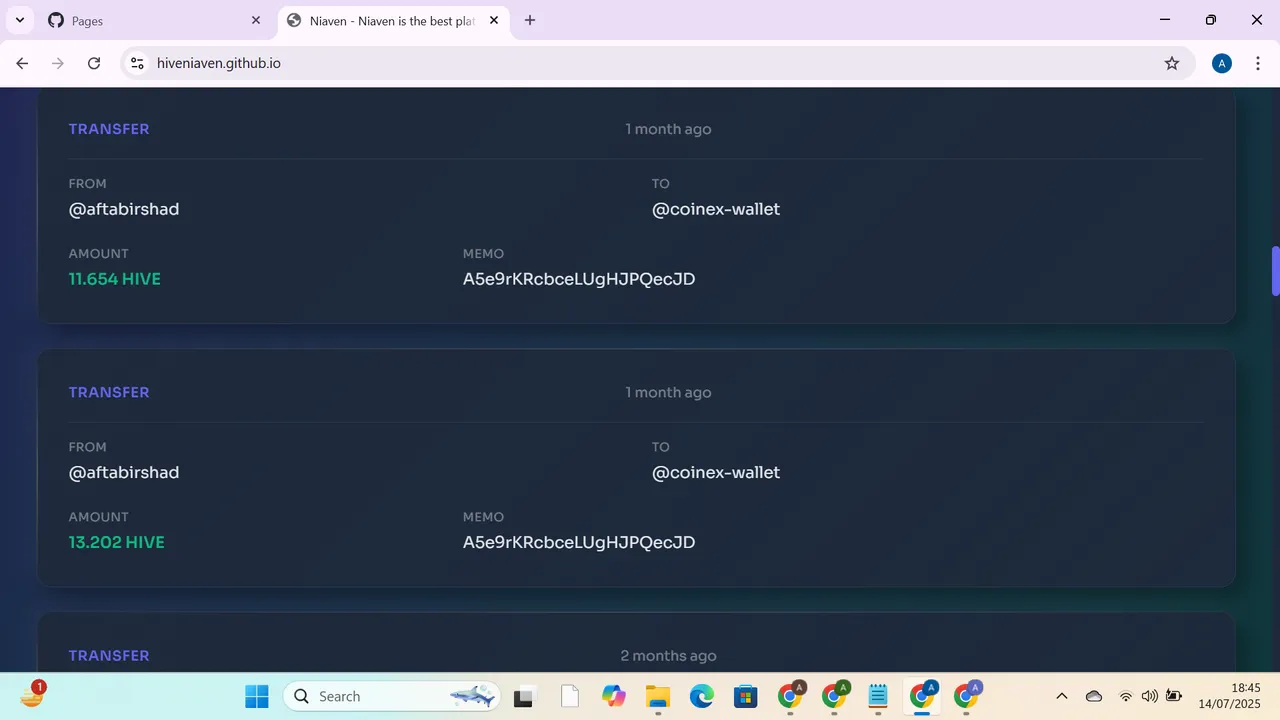Click the forward navigation arrow
Viewport: 1280px width, 720px height.
[58, 63]
